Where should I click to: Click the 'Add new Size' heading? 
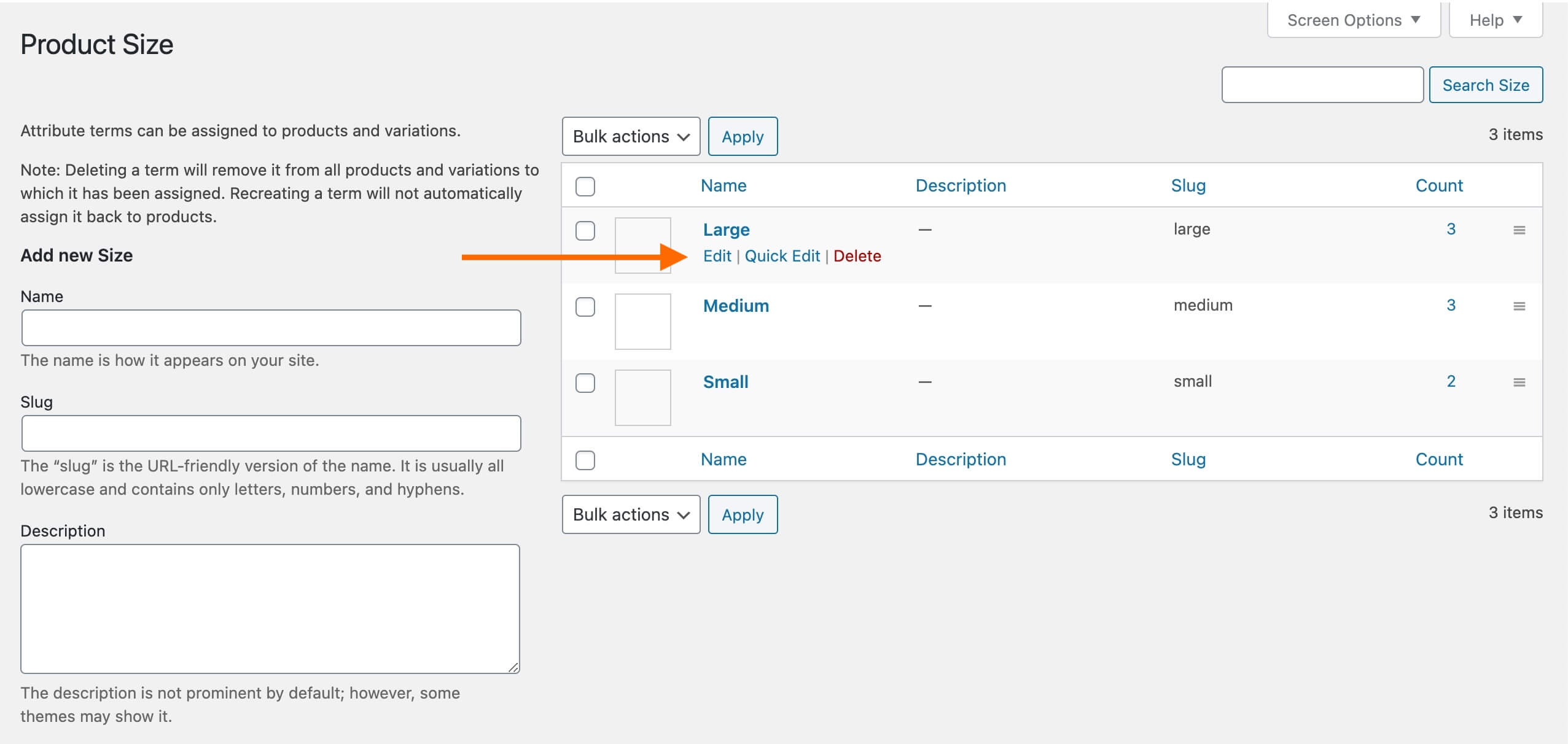pos(77,255)
